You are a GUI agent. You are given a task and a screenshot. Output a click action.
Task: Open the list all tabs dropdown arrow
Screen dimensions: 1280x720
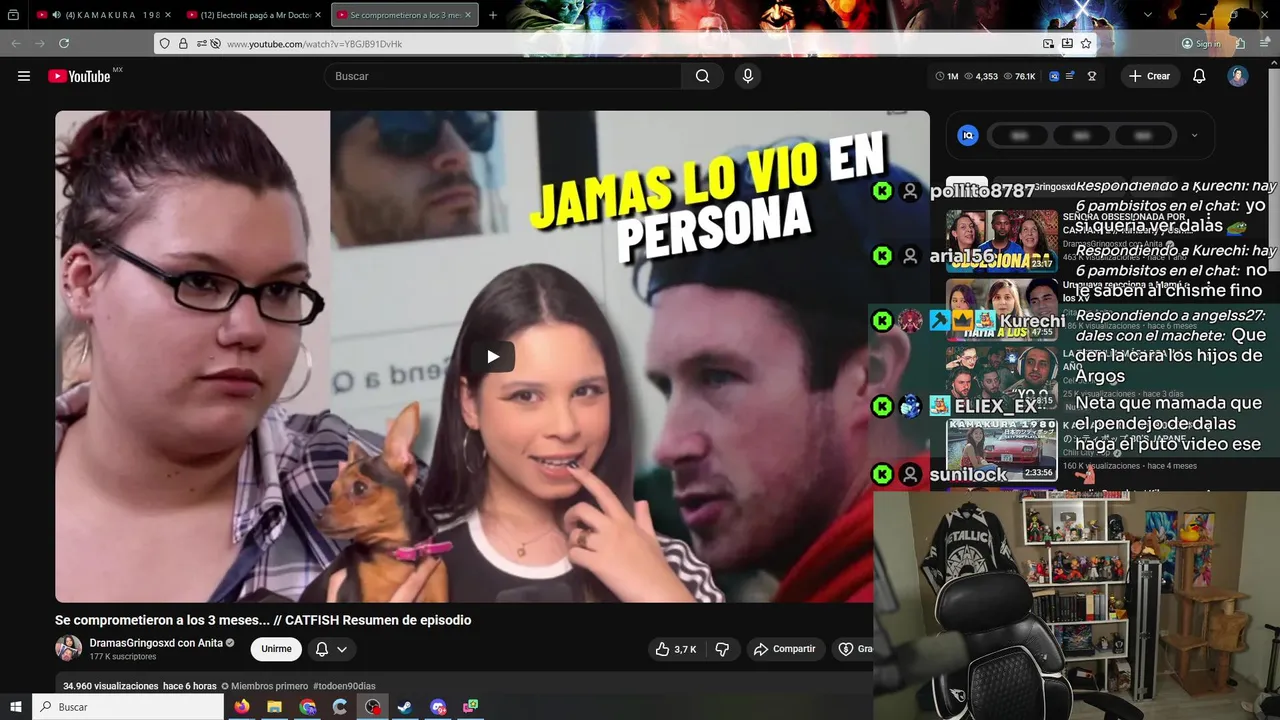tap(1148, 15)
